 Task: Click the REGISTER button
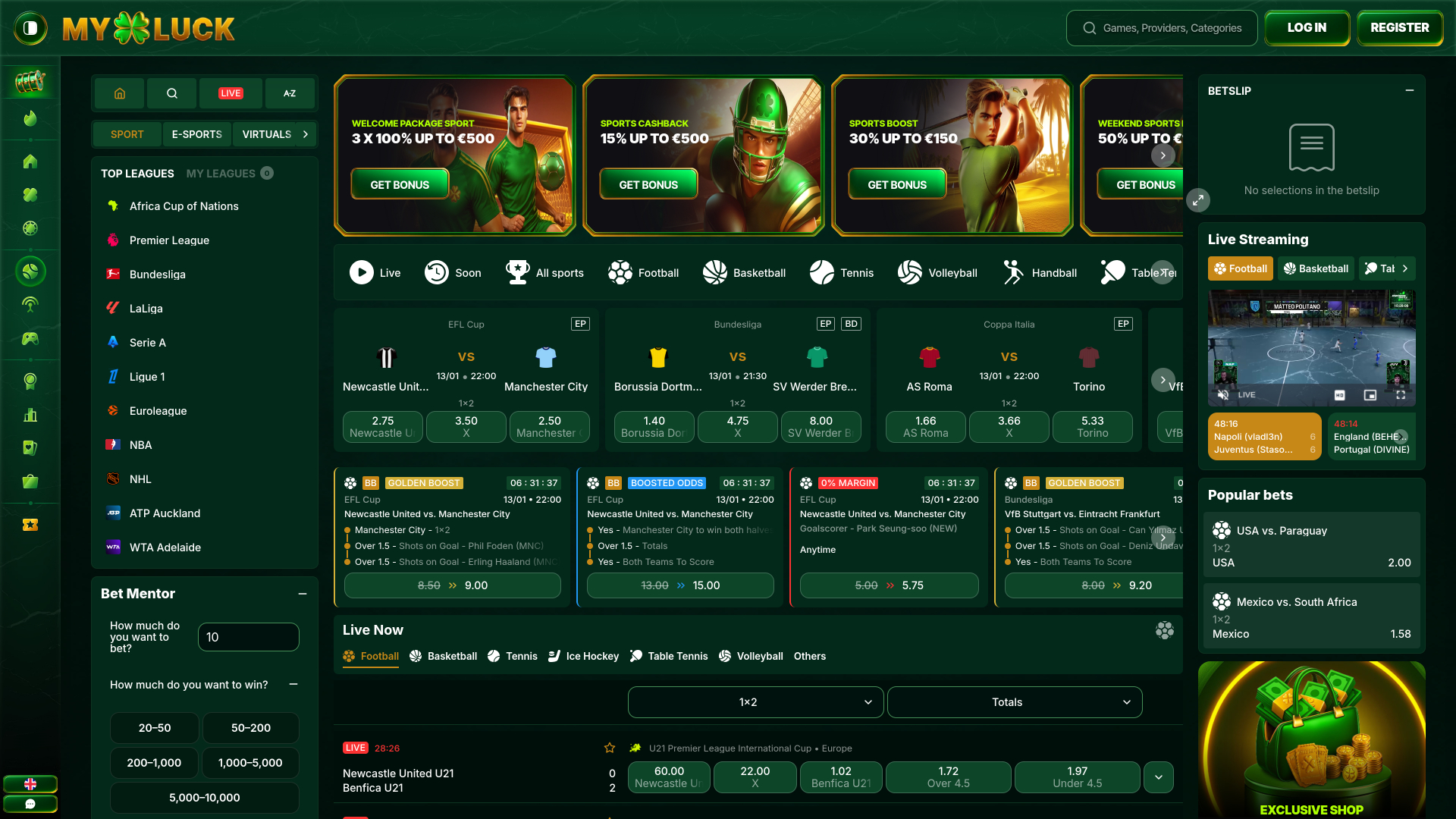(1399, 27)
